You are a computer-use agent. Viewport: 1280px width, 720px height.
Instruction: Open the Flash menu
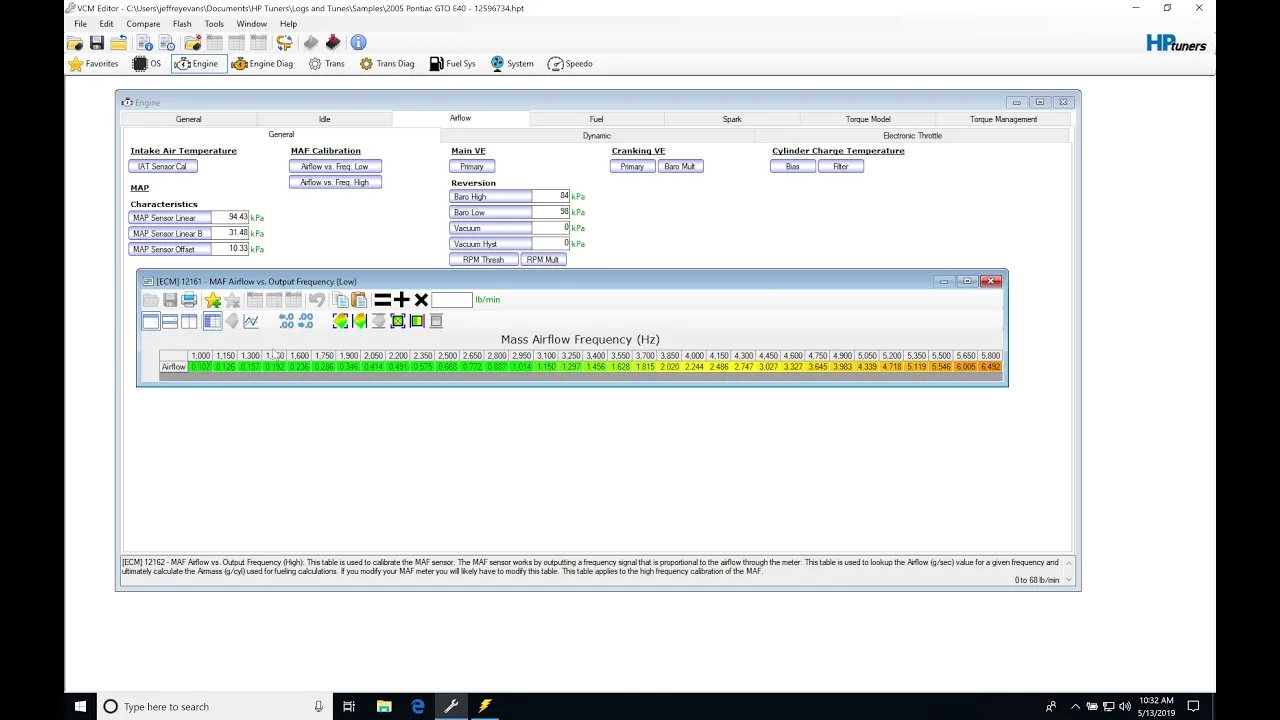coord(182,24)
